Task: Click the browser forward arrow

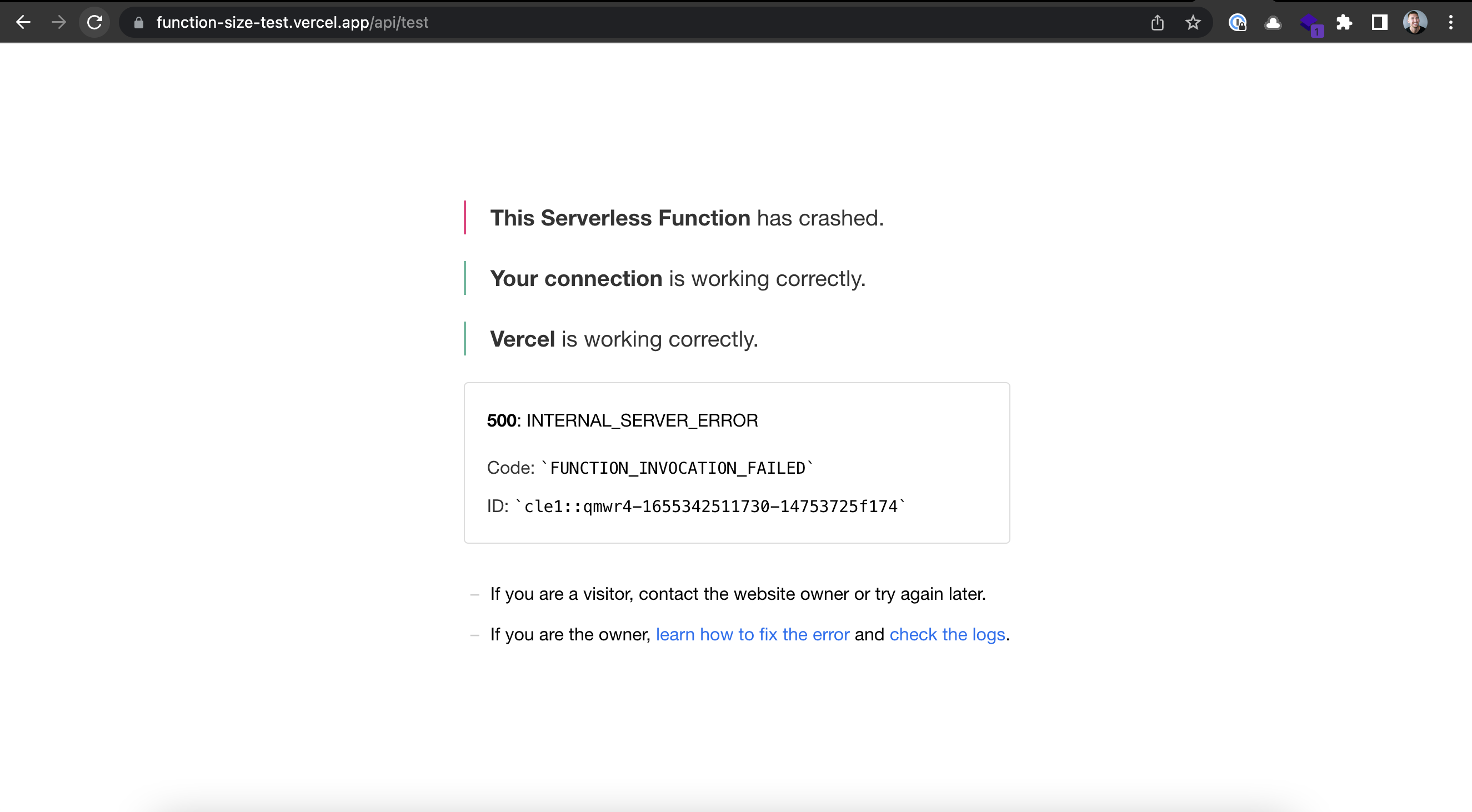Action: [x=59, y=22]
